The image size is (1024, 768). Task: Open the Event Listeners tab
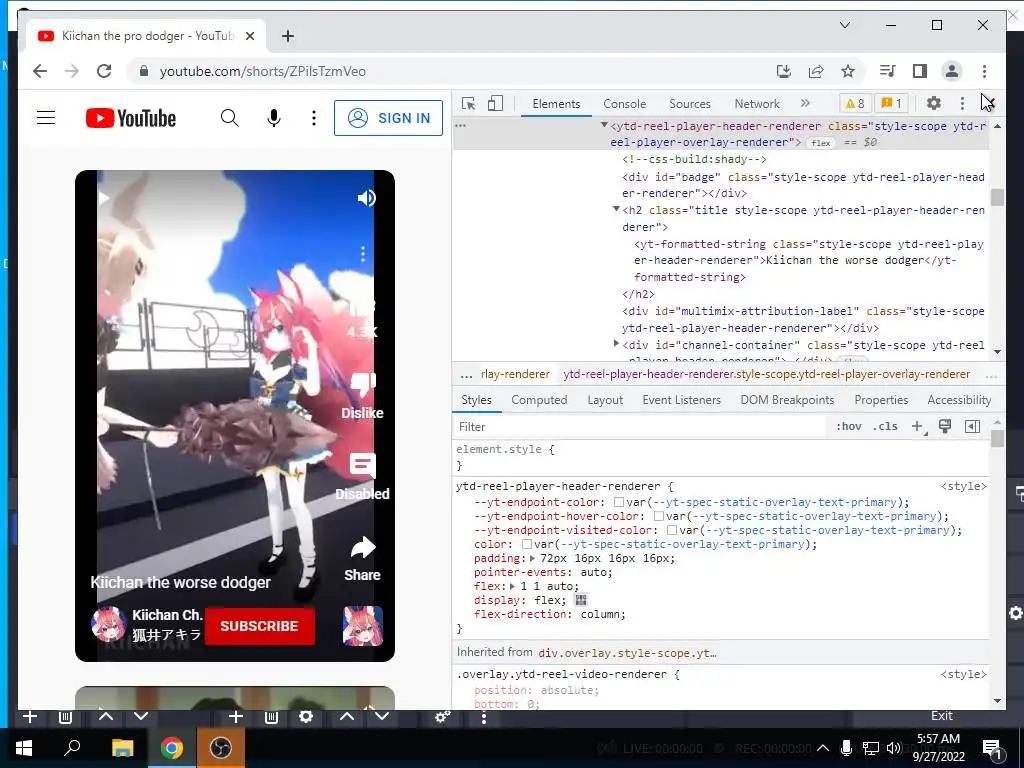coord(681,400)
